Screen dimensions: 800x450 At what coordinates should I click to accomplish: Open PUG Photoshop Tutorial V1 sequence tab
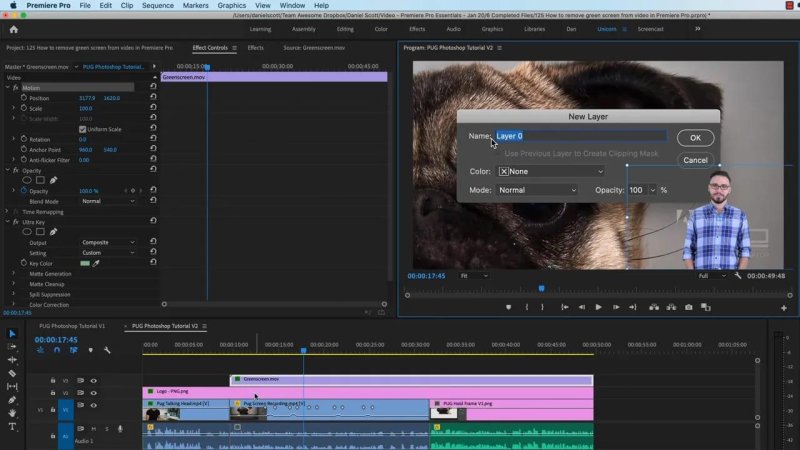click(x=72, y=326)
